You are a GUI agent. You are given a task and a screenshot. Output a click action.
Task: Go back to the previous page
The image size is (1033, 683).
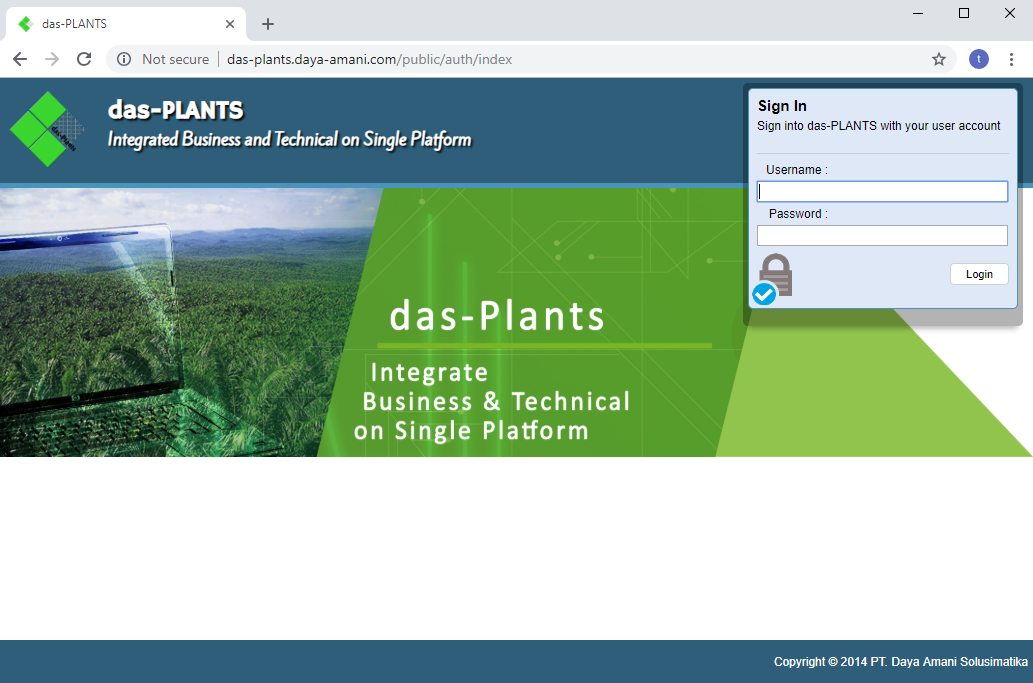coord(20,59)
